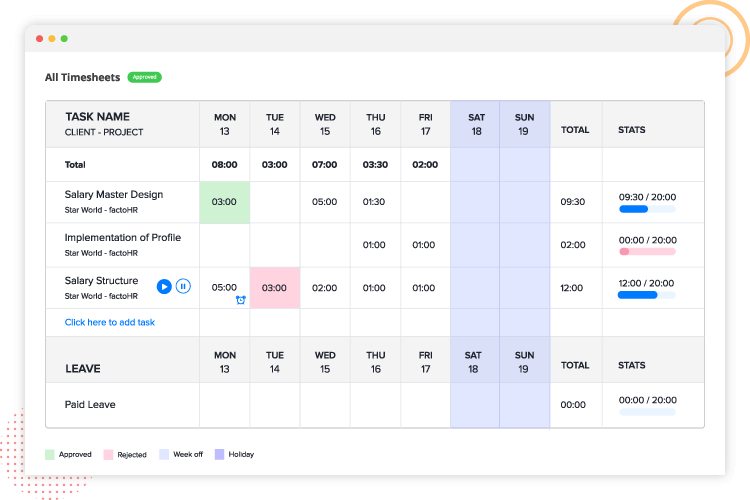
Task: Click alarm clock icon in Monday cell
Action: pos(241,300)
